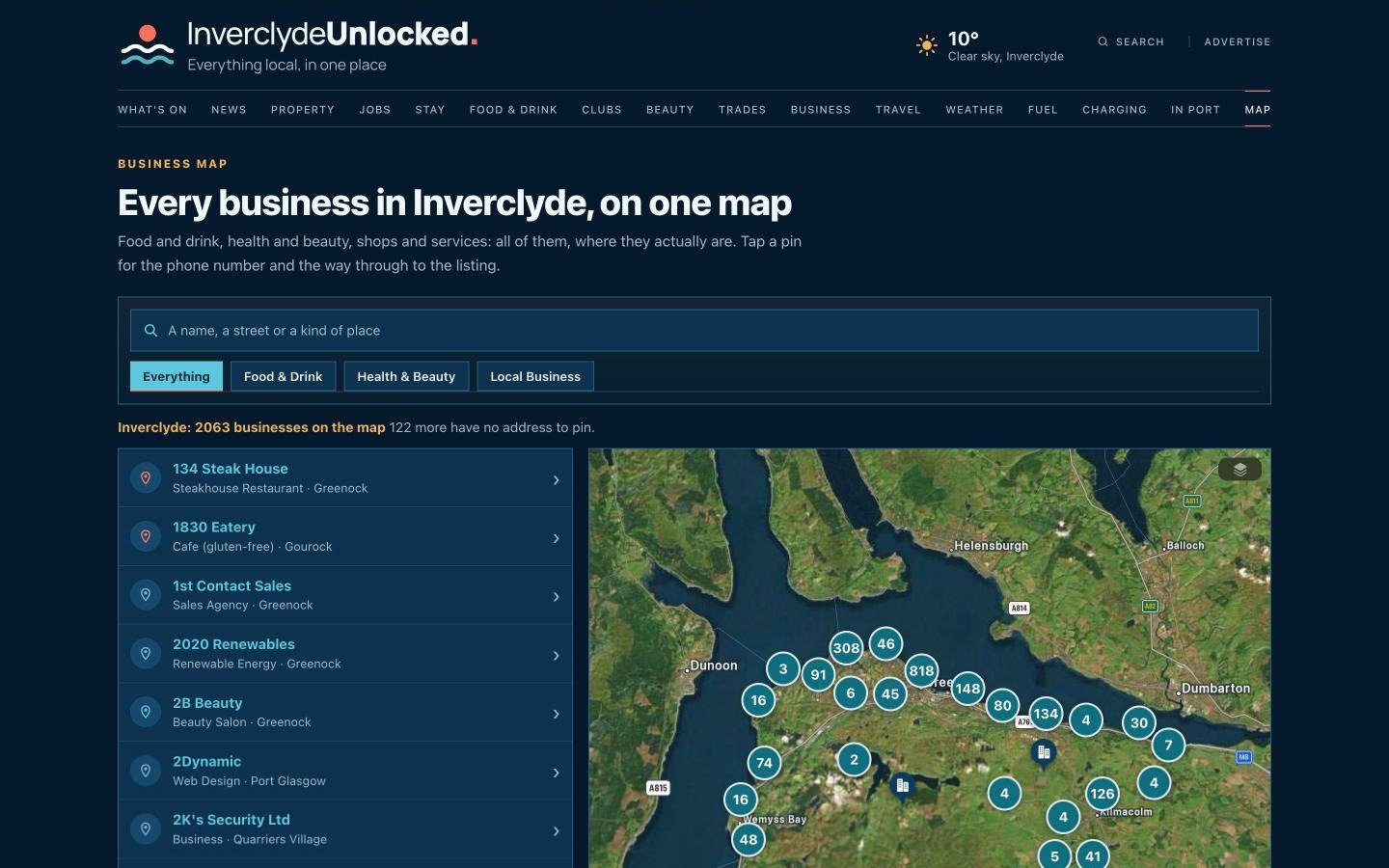Click the single business pin below the 134 cluster
Screen dimensions: 1389x868
coord(1043,753)
